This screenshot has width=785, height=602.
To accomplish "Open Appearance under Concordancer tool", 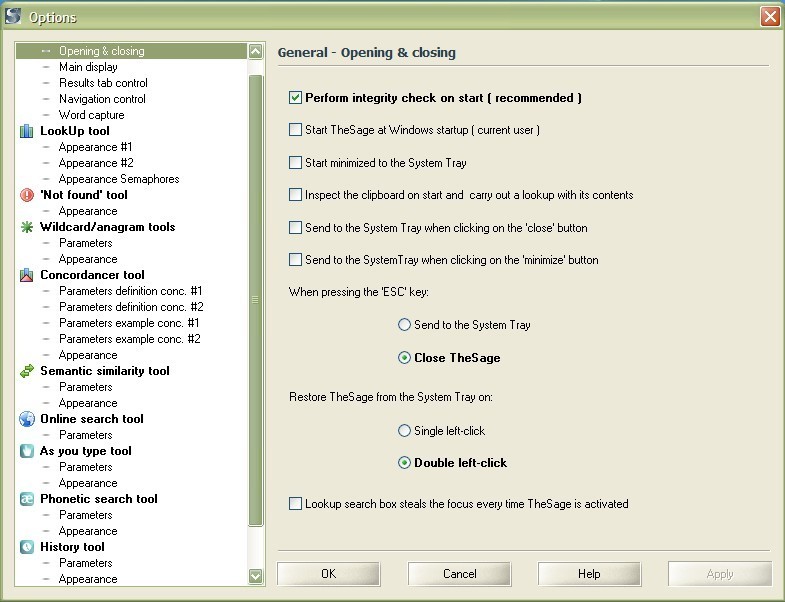I will tap(88, 355).
